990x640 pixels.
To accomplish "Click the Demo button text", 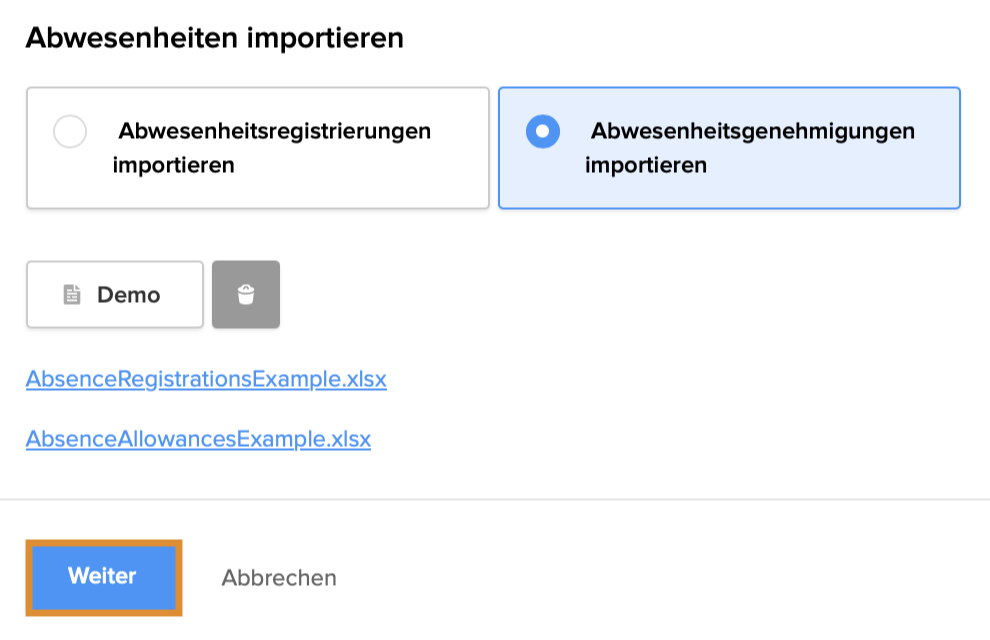I will point(128,295).
